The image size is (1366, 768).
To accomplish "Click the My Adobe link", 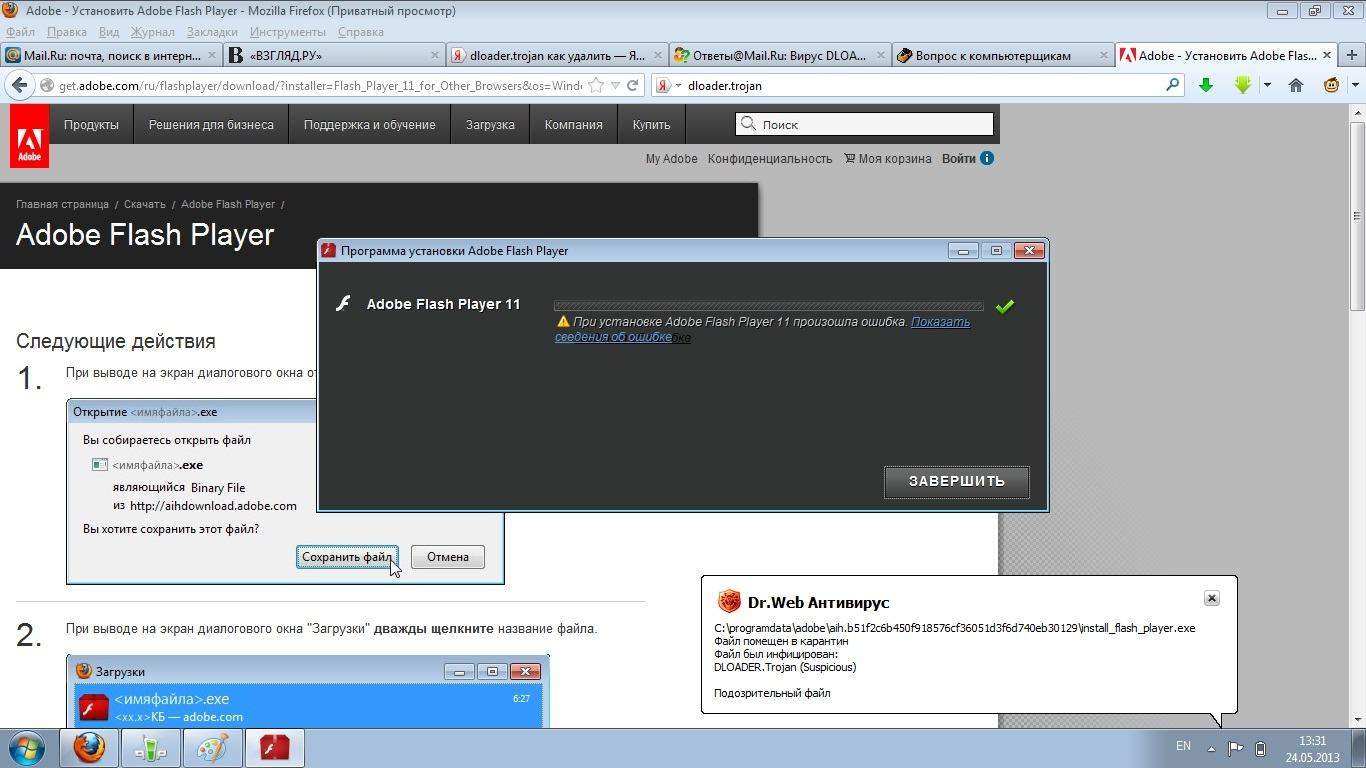I will [672, 158].
